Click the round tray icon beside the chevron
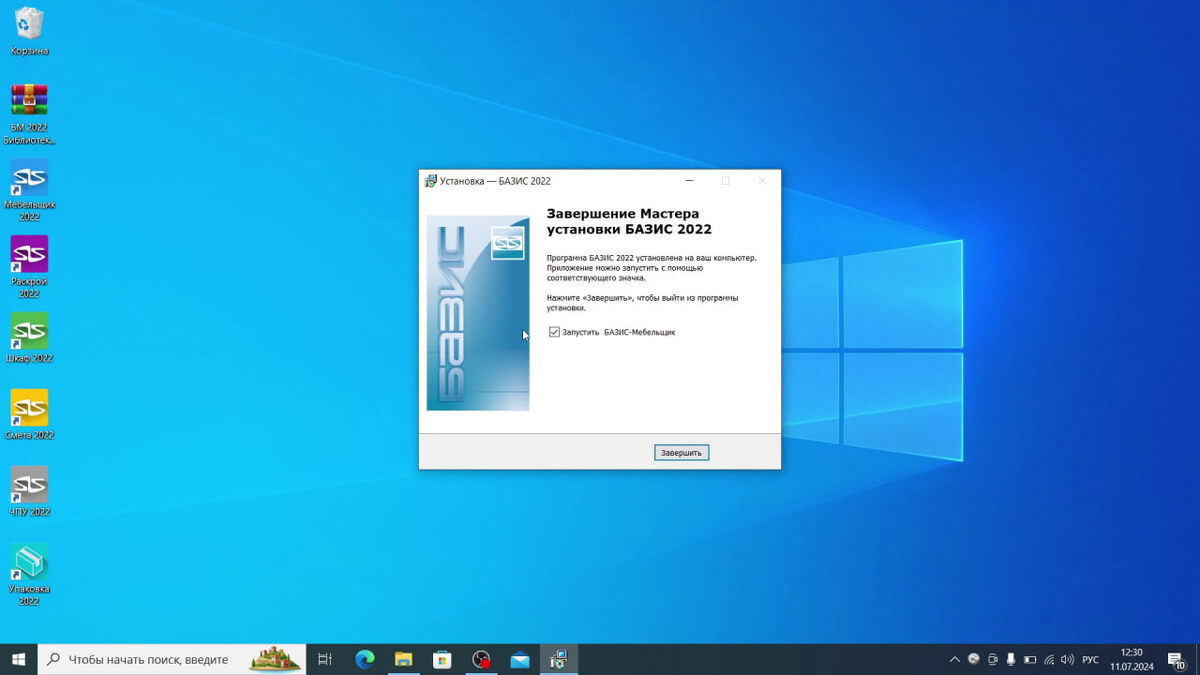Viewport: 1200px width, 675px height. [x=974, y=660]
